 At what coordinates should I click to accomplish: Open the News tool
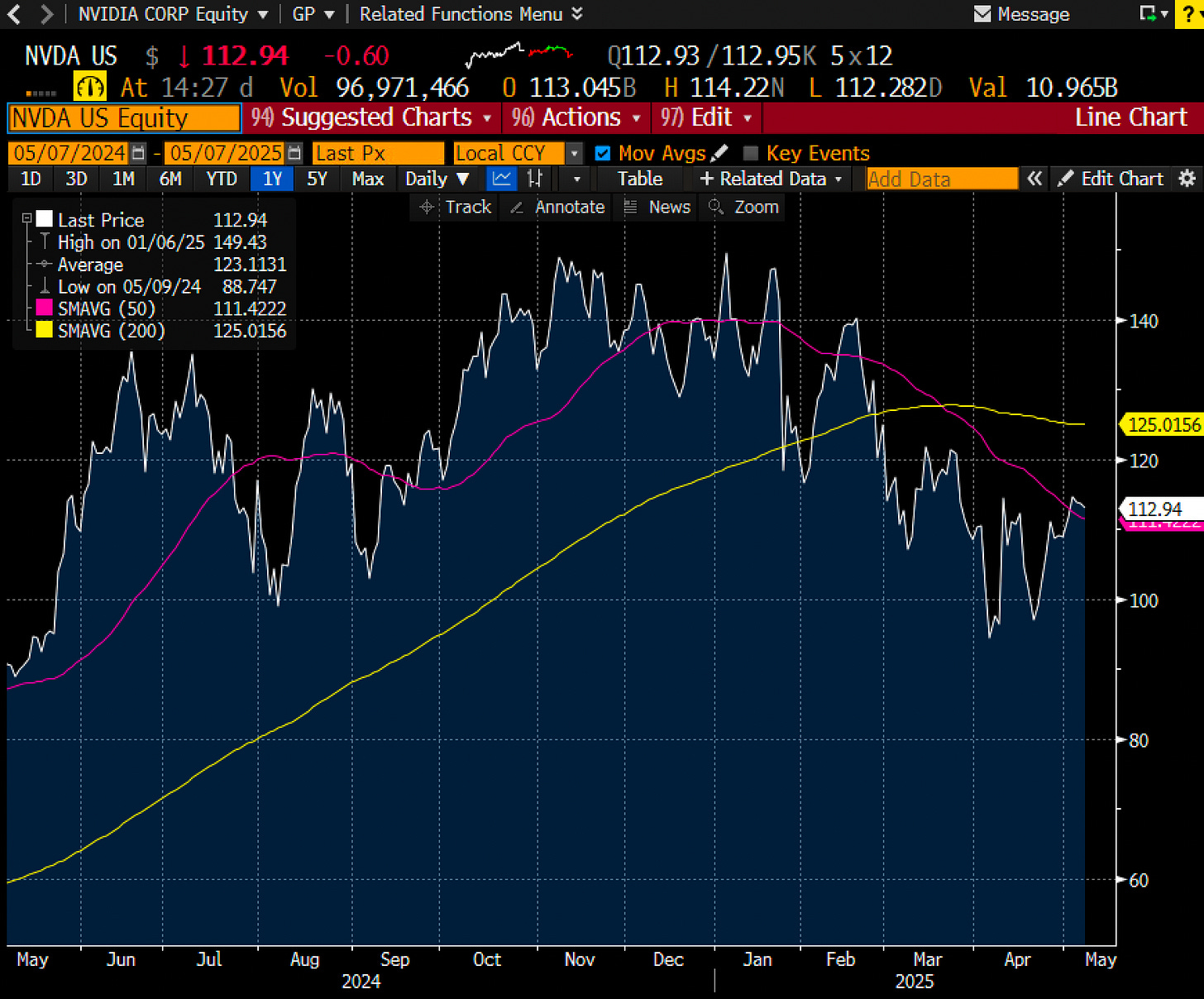[x=657, y=207]
